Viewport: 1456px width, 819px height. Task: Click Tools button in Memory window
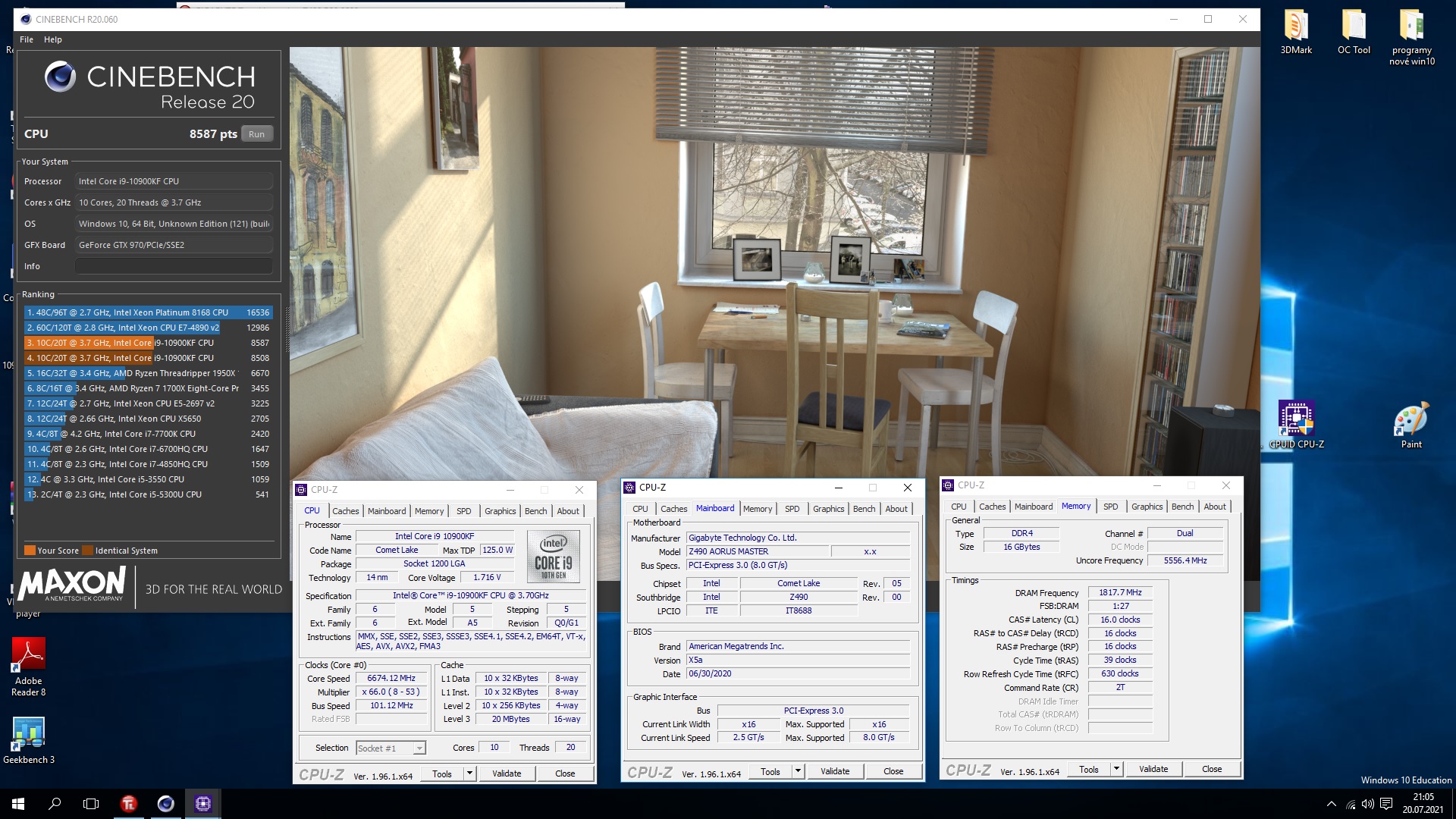point(1089,770)
